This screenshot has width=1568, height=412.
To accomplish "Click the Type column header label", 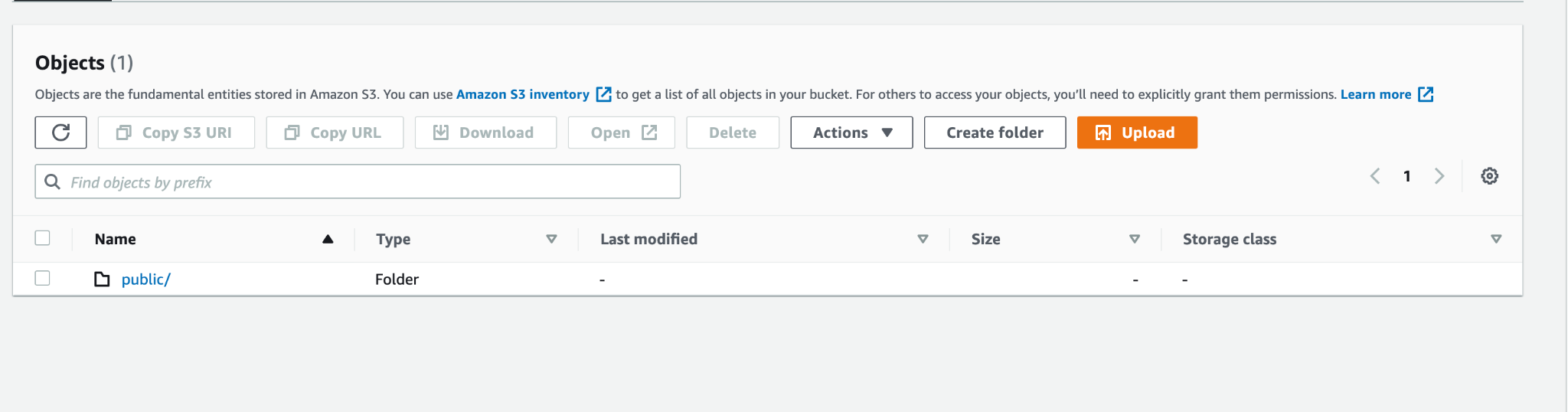I will coord(394,239).
